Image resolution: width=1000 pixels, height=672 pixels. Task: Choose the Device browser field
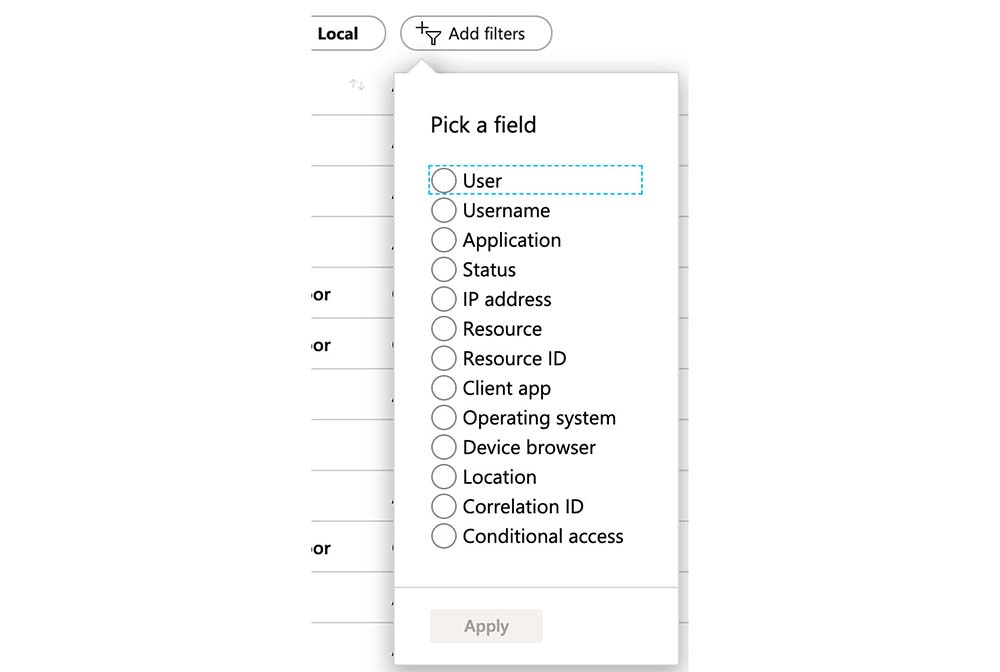(444, 447)
